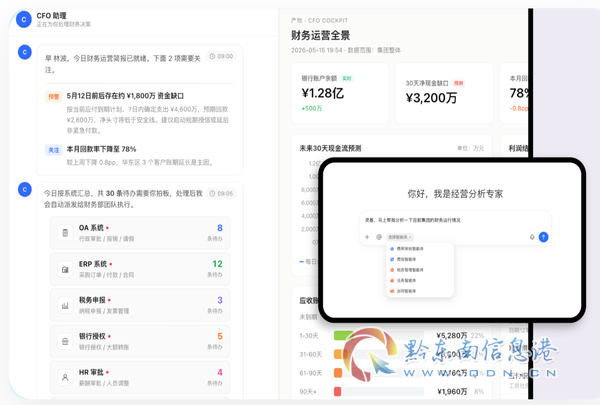Click the 未来30天现金流预测 chart title
600x405 pixels.
click(330, 148)
